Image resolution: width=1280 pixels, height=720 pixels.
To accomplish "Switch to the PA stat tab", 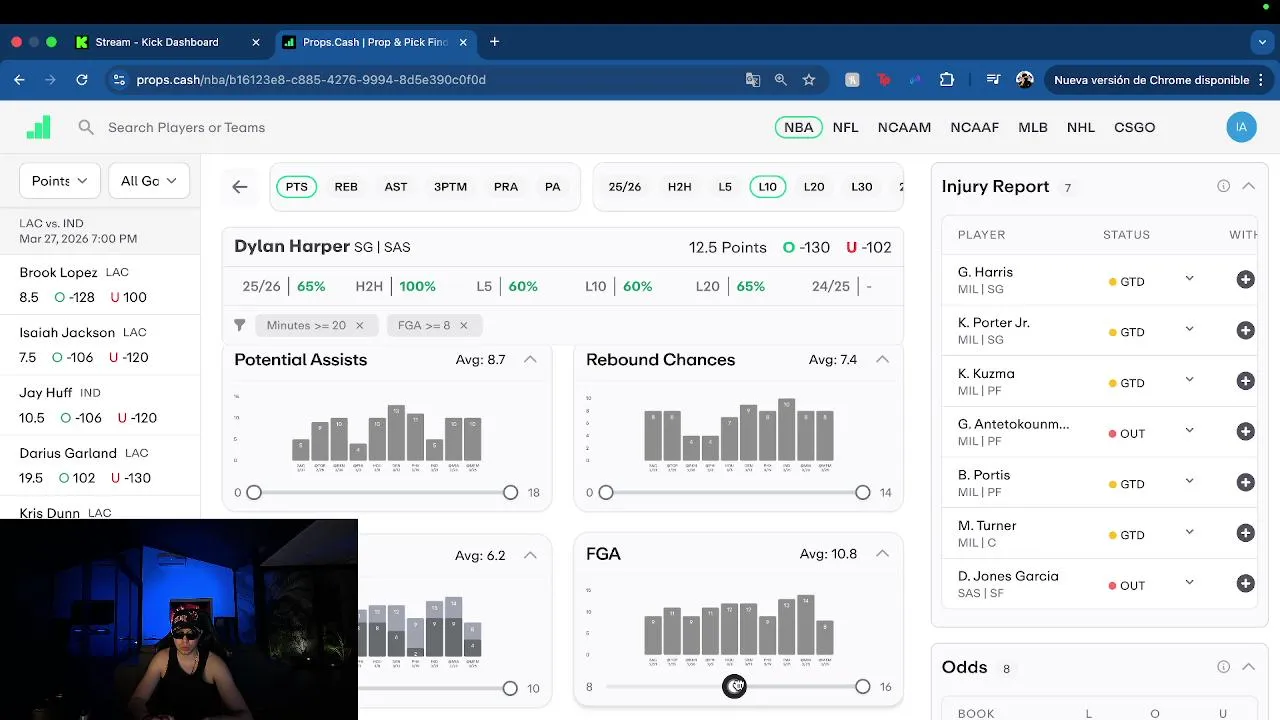I will 552,187.
